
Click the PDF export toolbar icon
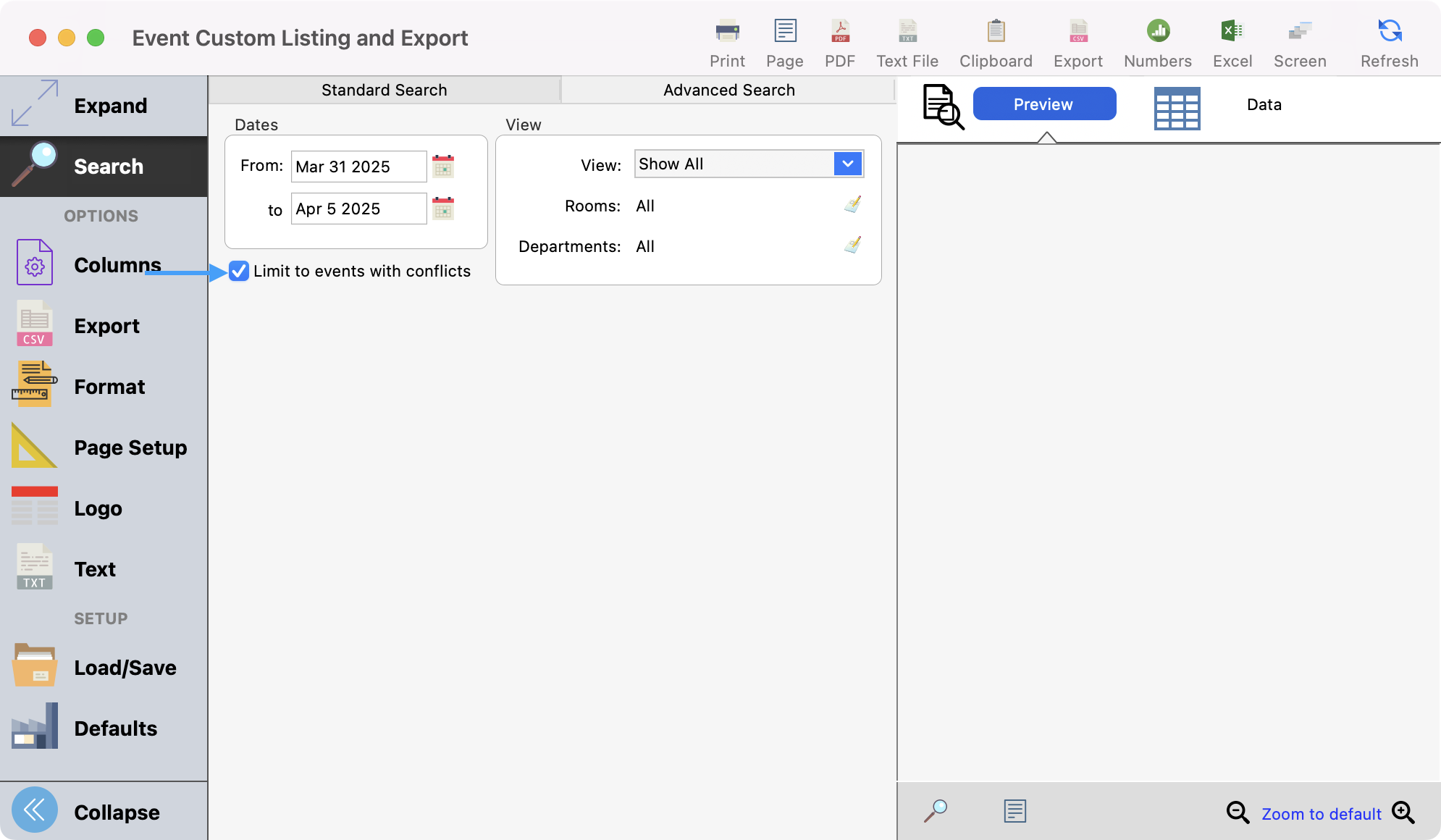[840, 32]
